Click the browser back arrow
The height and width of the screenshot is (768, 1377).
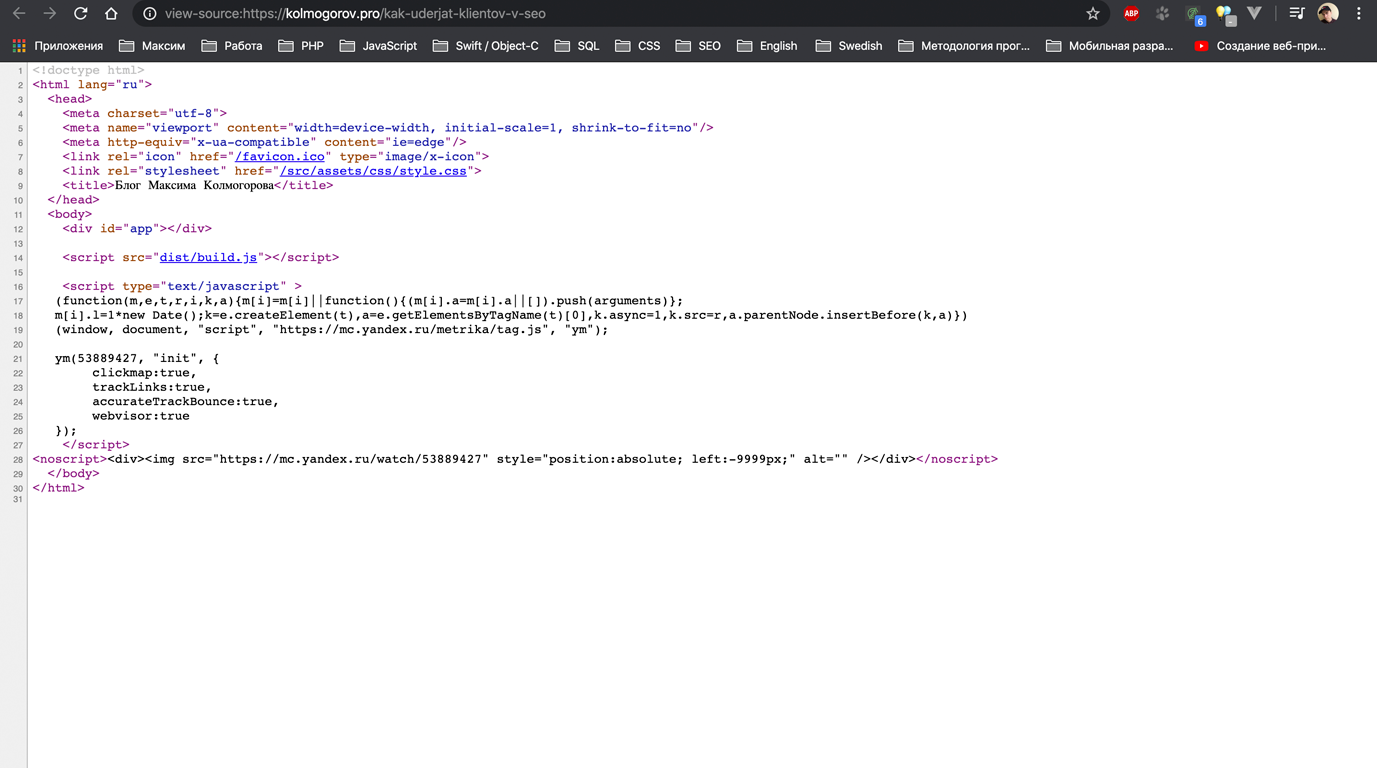(19, 14)
